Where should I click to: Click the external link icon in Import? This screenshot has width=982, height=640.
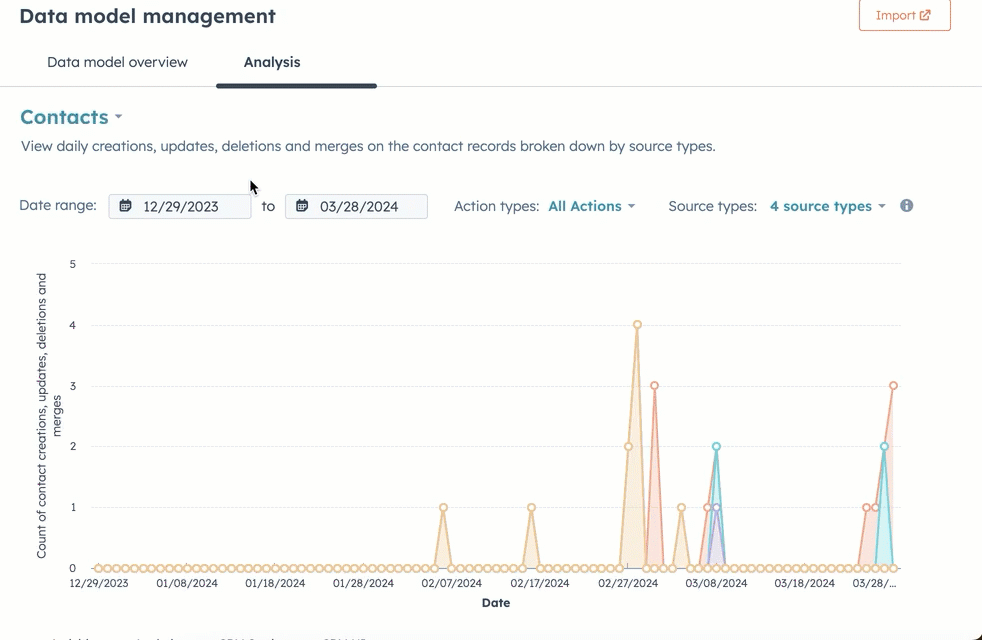pos(925,15)
